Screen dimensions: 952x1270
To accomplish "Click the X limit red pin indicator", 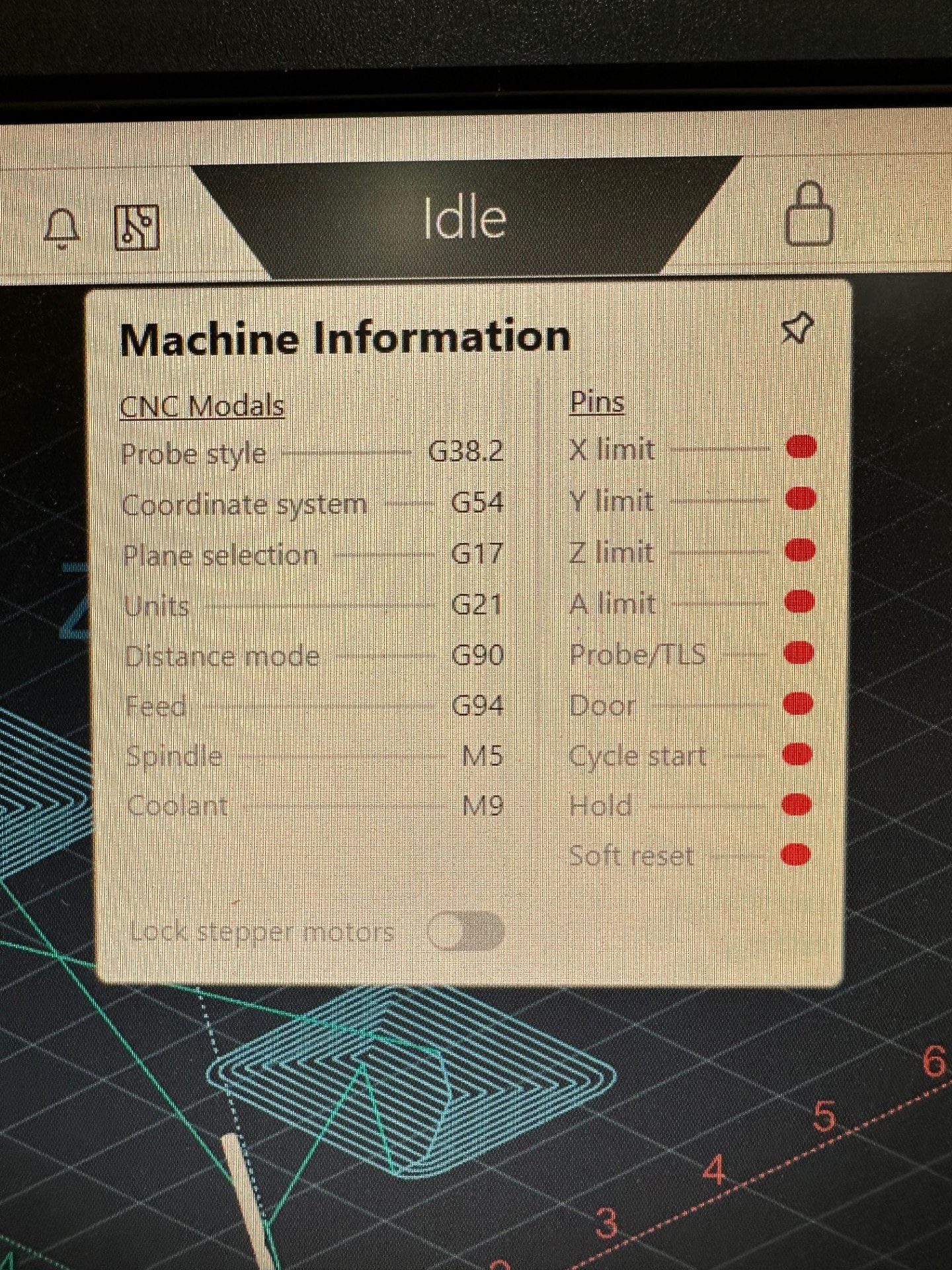I will click(801, 447).
